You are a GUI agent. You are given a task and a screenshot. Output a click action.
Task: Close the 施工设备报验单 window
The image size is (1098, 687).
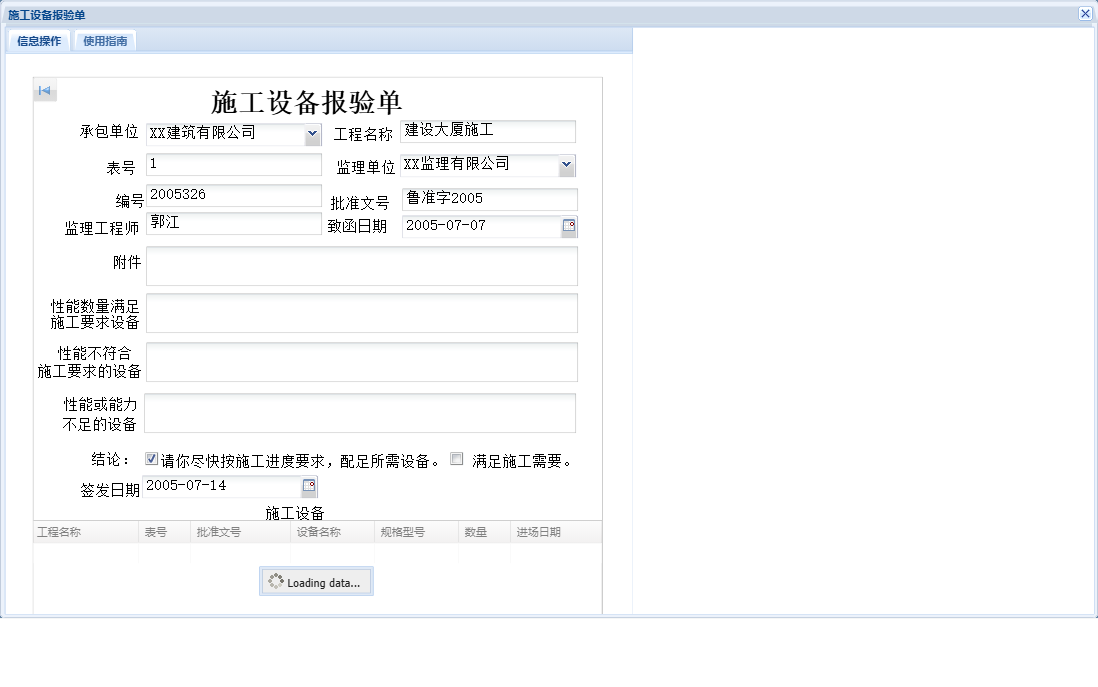1085,13
